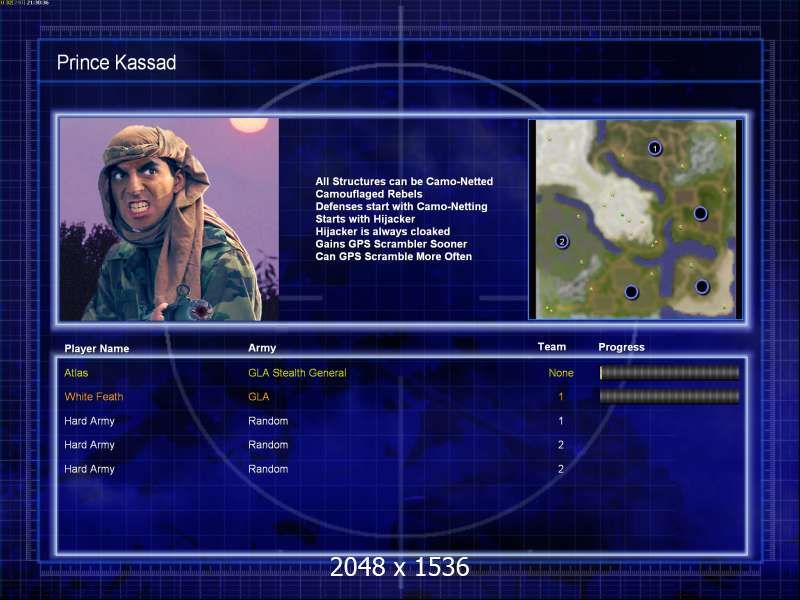Click 'Can GPS Scramble More Often' line
This screenshot has width=800, height=600.
[393, 256]
